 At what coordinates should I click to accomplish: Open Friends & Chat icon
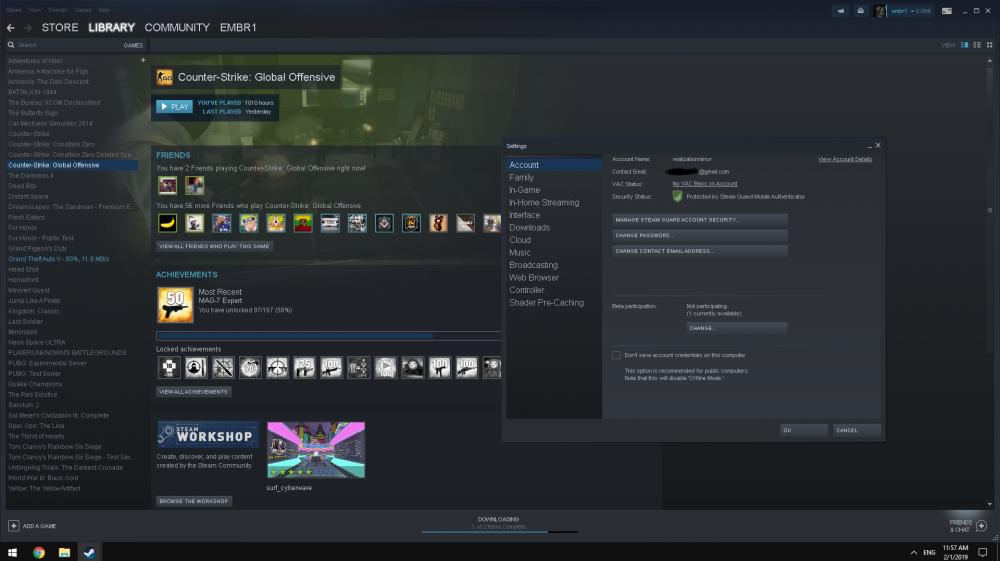coord(982,526)
